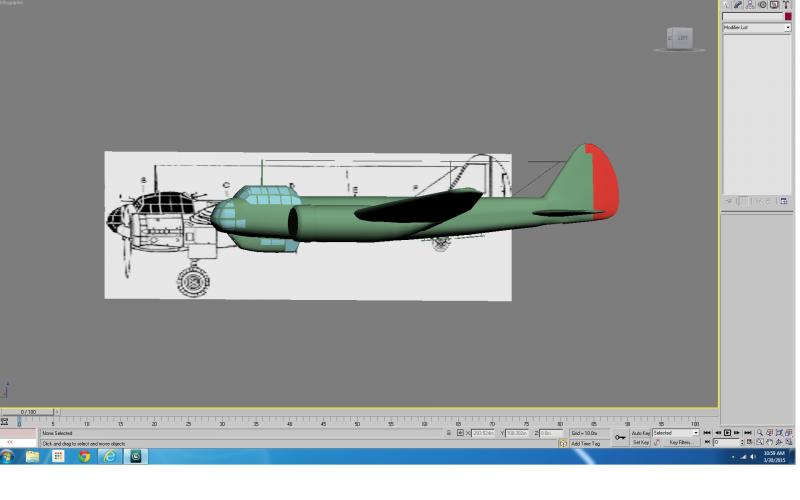Click the object name field
This screenshot has height=500, width=800.
click(x=753, y=16)
